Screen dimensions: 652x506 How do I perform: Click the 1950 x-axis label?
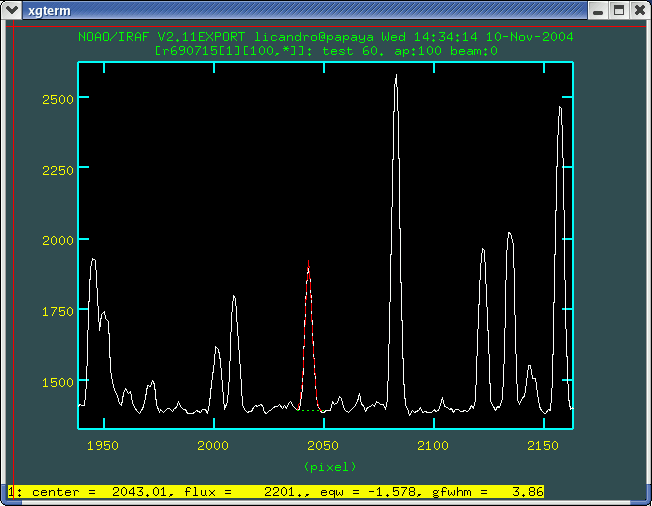point(103,445)
